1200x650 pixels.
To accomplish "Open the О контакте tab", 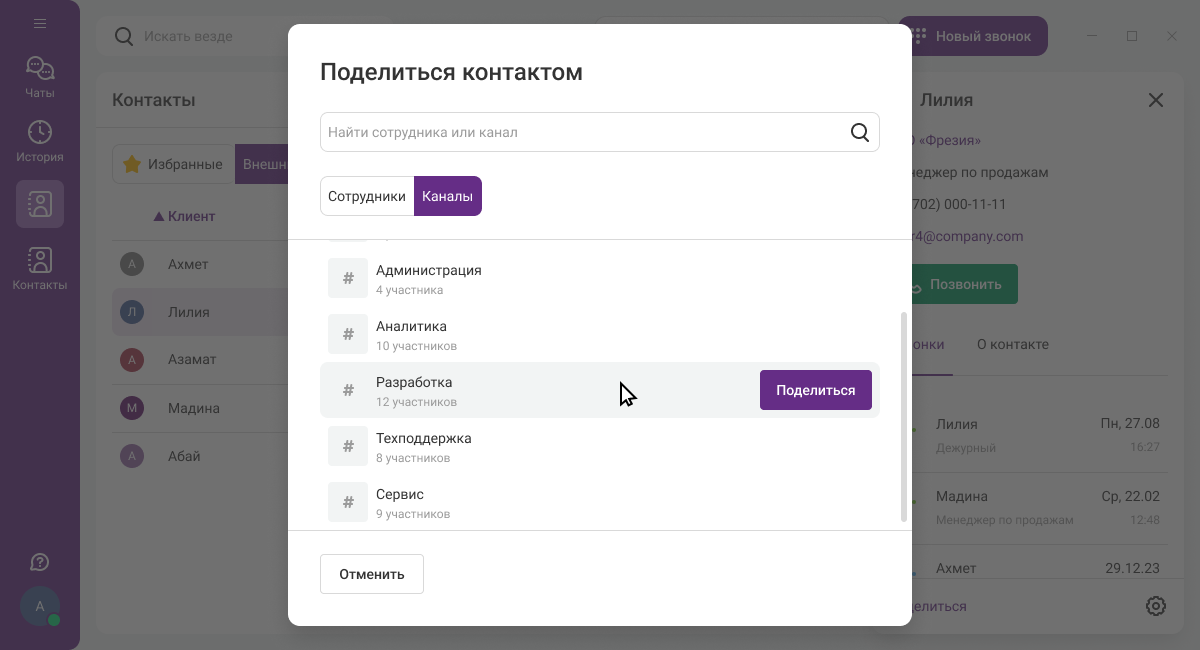I will click(1012, 344).
